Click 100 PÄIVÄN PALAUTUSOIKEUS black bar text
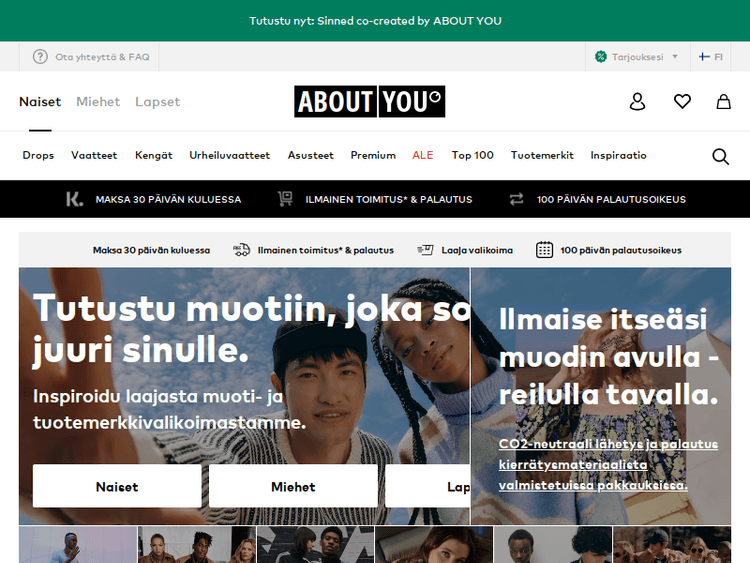Screen dimensions: 750x563 click(x=611, y=199)
